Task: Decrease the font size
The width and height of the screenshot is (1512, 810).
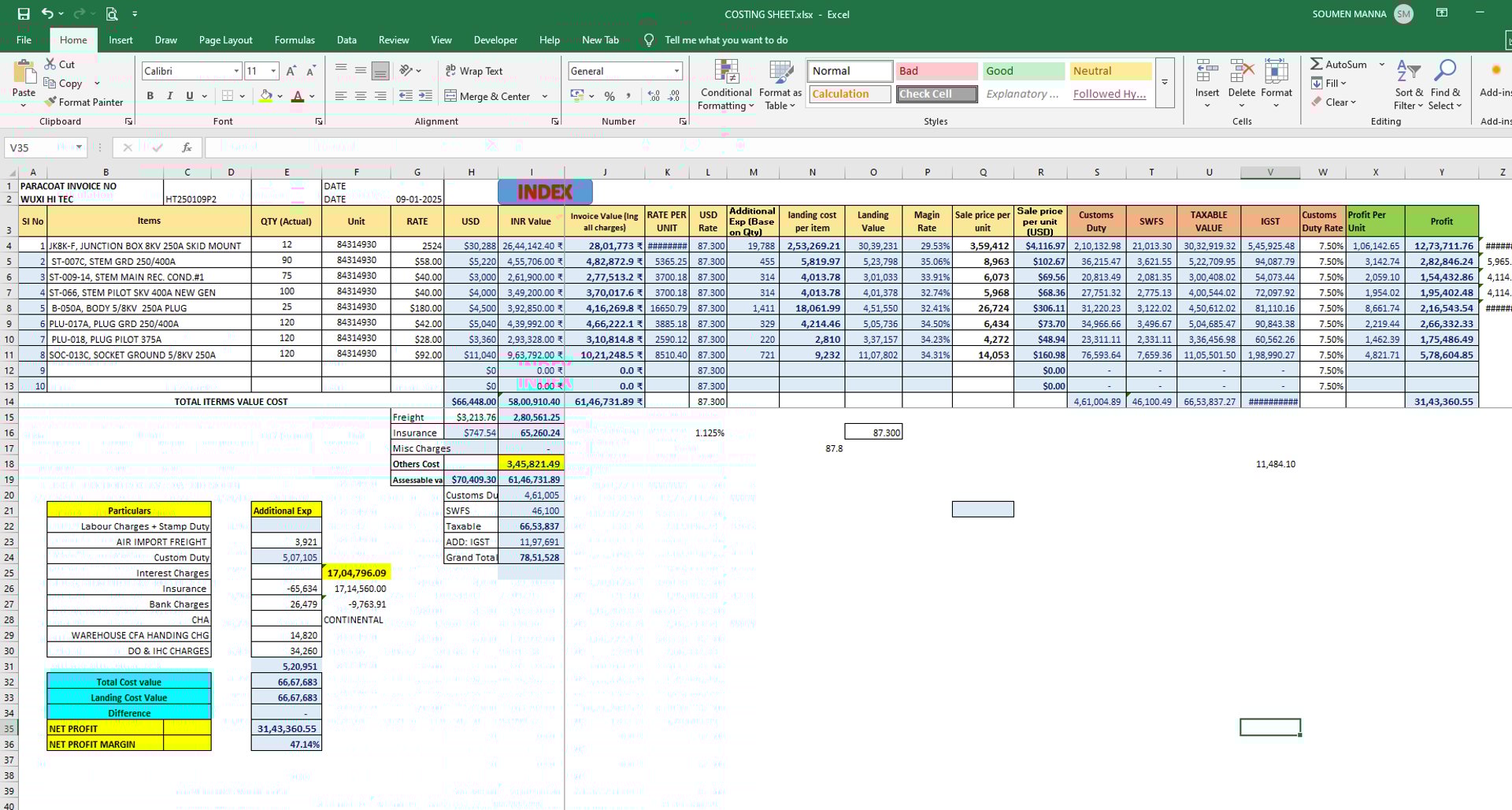Action: coord(310,71)
